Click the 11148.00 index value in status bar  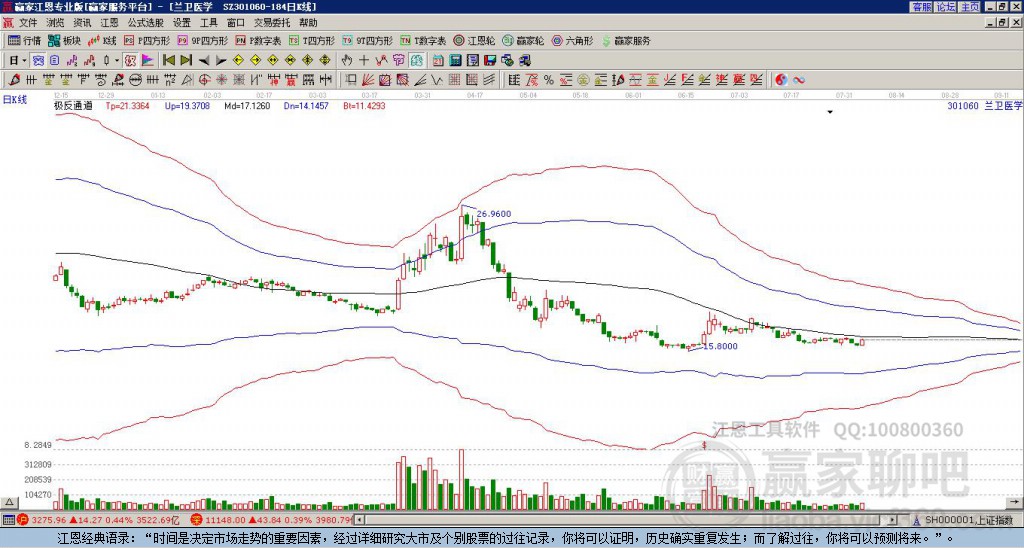click(225, 520)
